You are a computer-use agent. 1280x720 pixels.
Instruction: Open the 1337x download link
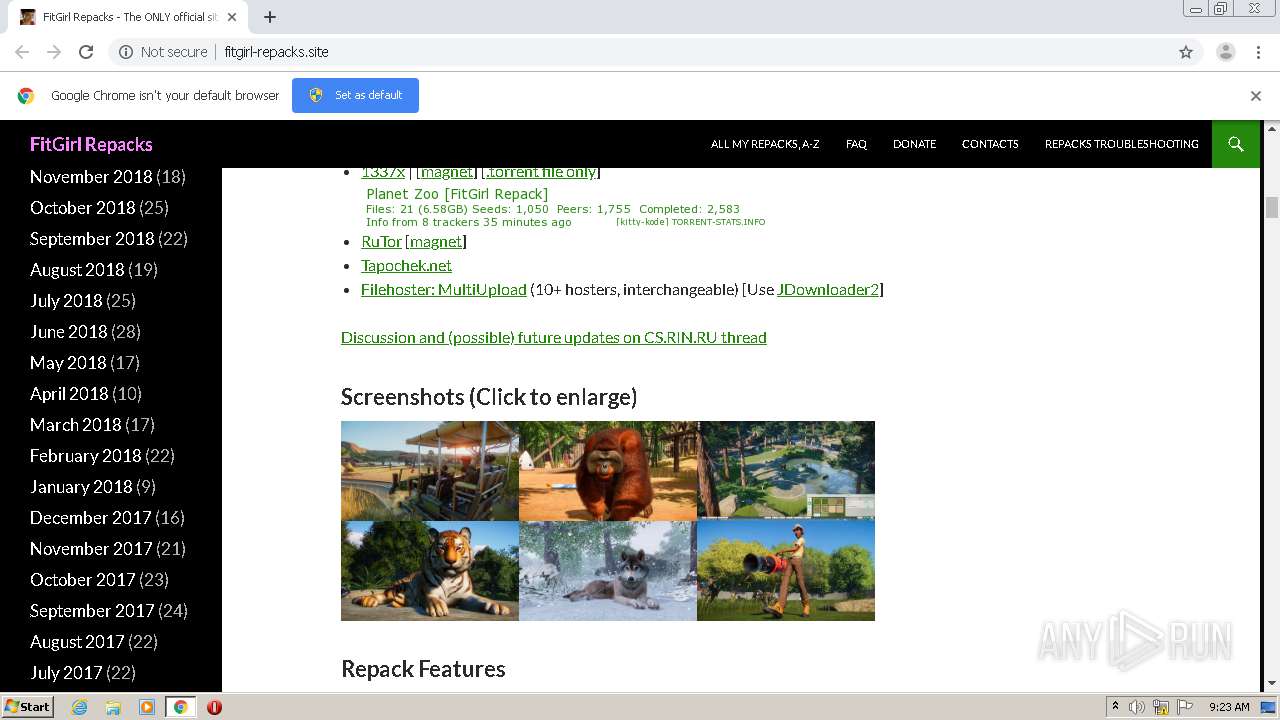click(383, 172)
